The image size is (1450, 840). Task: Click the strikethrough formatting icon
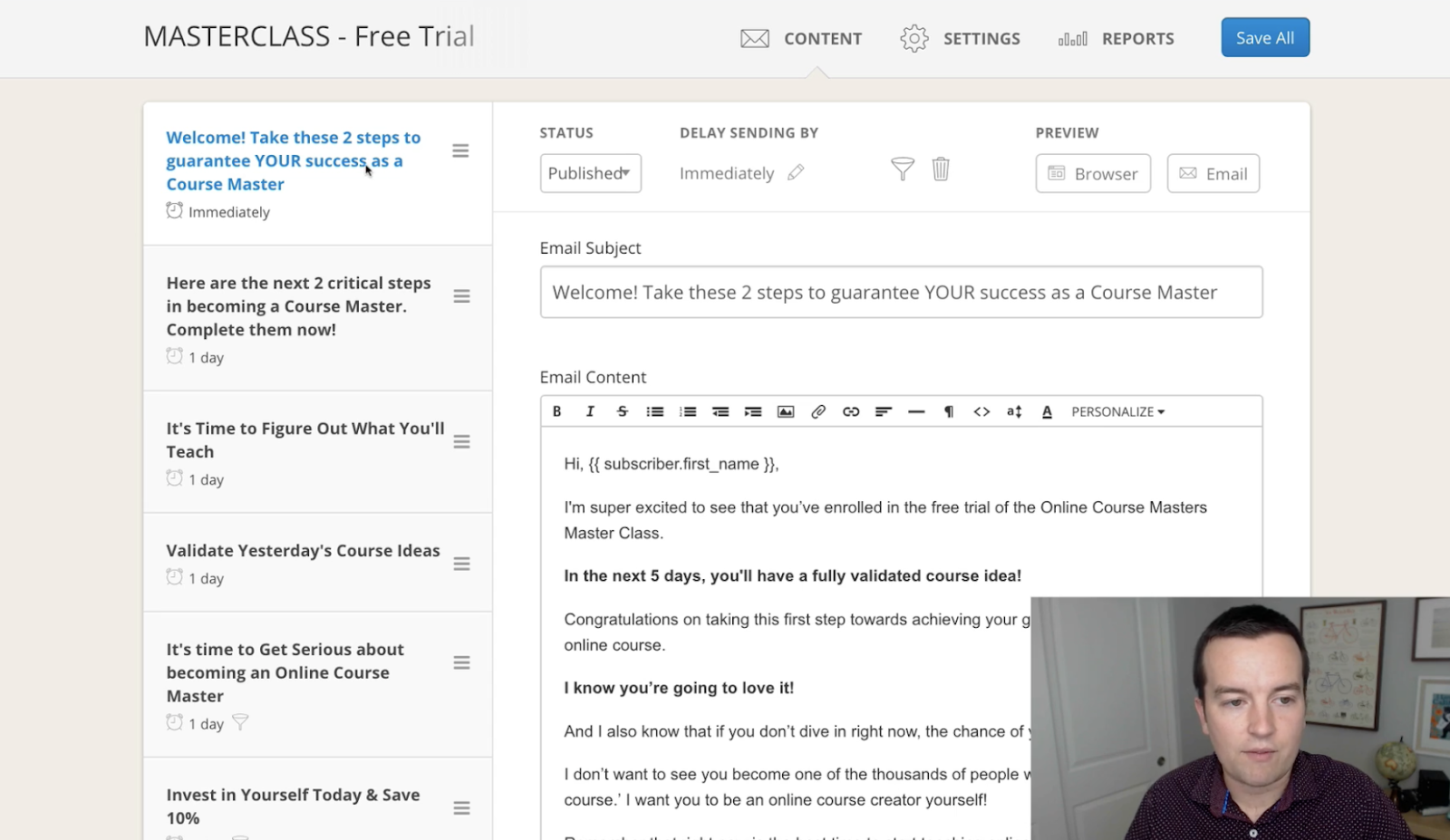click(x=622, y=411)
